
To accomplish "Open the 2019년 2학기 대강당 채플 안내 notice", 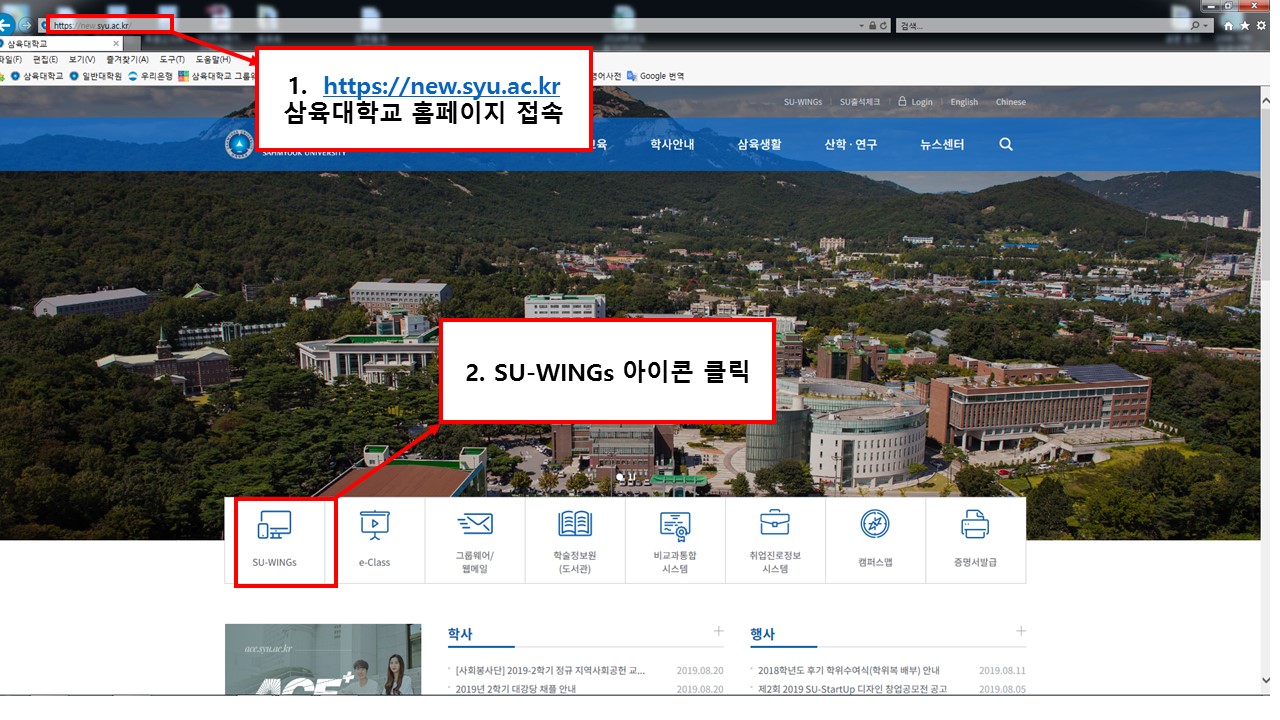I will pyautogui.click(x=515, y=689).
